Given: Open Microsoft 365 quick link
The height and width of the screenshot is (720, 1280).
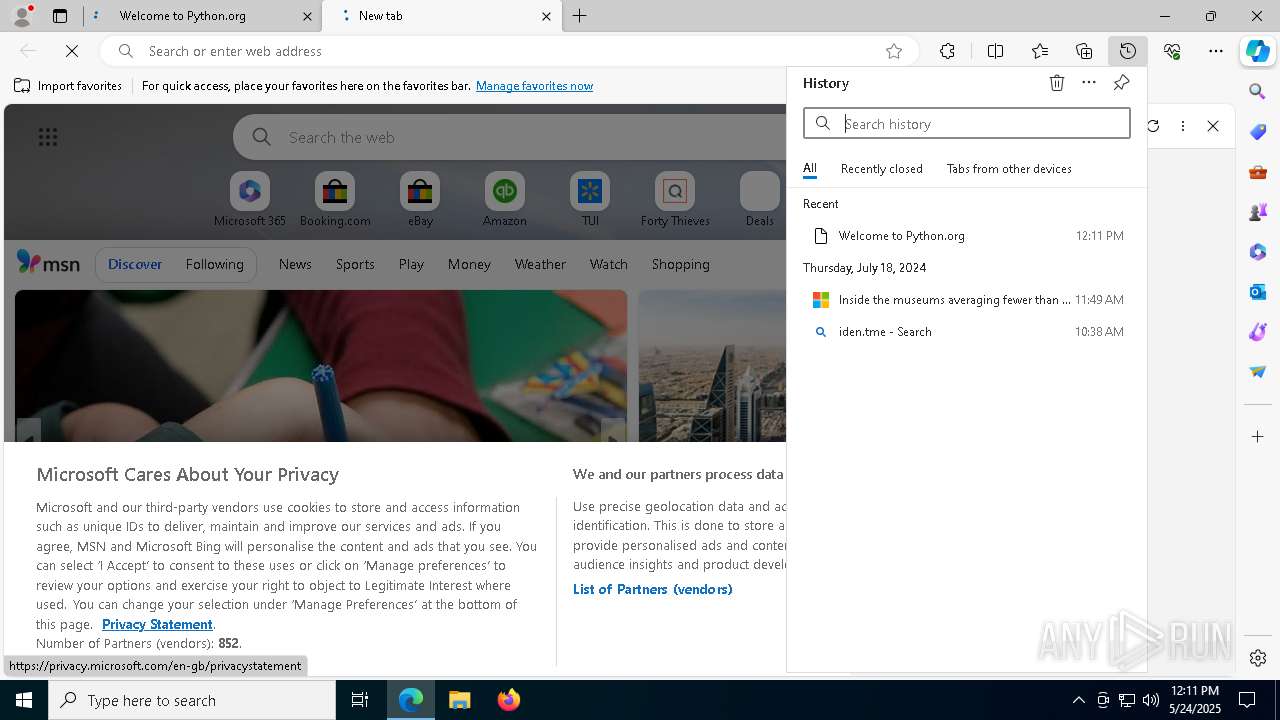Looking at the screenshot, I should coord(250,200).
